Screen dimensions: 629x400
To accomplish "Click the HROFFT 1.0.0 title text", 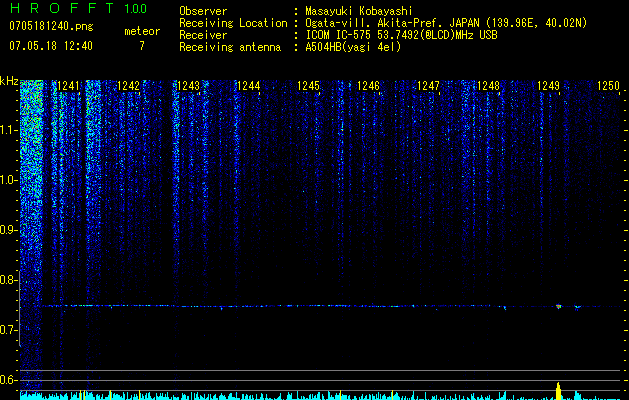I will click(x=78, y=8).
